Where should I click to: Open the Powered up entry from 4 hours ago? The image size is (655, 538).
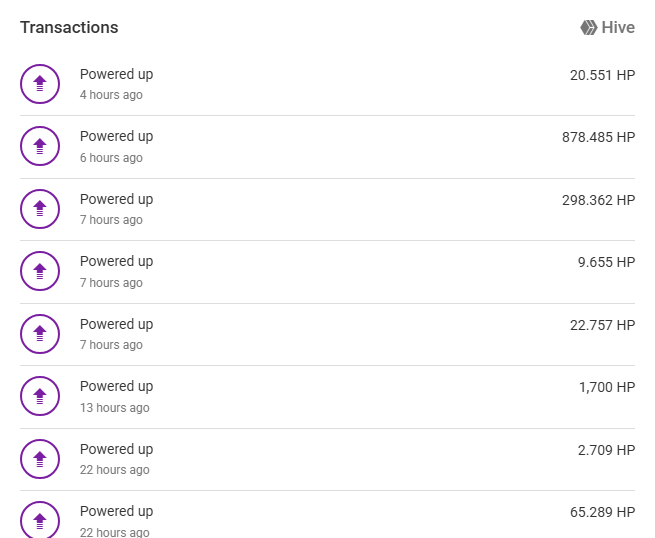point(116,74)
